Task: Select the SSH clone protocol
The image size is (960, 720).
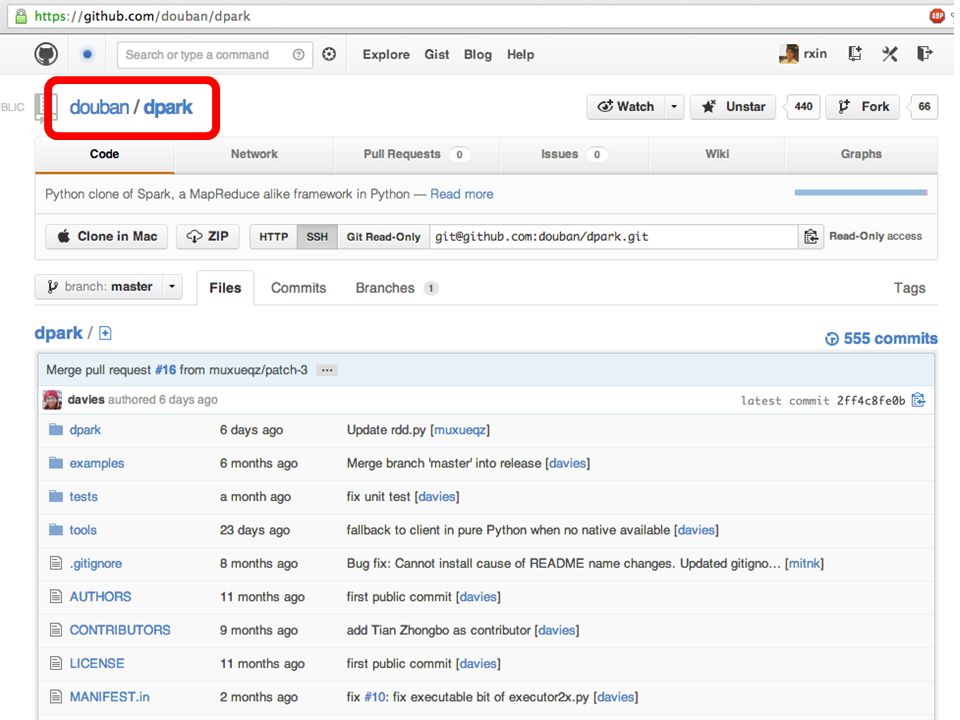Action: click(317, 236)
